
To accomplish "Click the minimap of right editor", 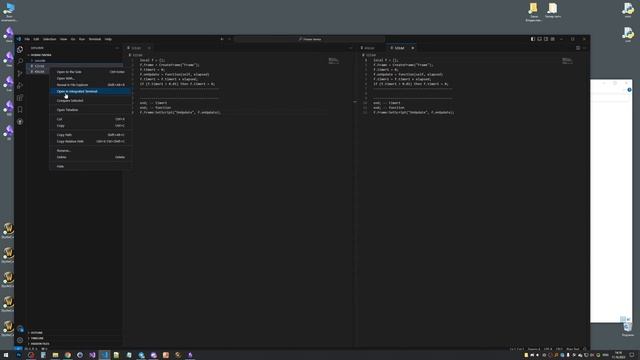I will pyautogui.click(x=567, y=61).
